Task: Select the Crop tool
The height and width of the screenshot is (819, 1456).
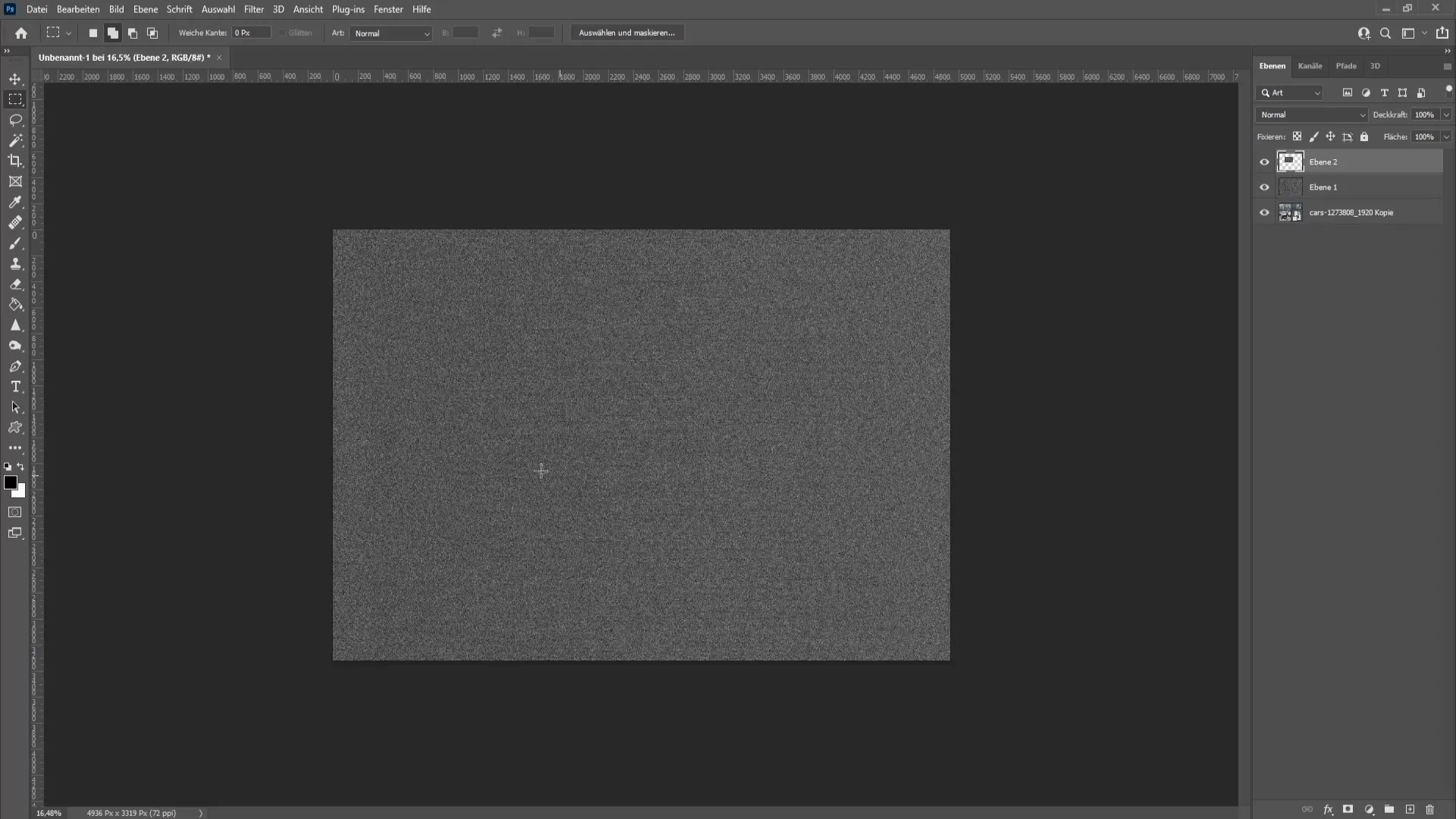Action: point(15,160)
